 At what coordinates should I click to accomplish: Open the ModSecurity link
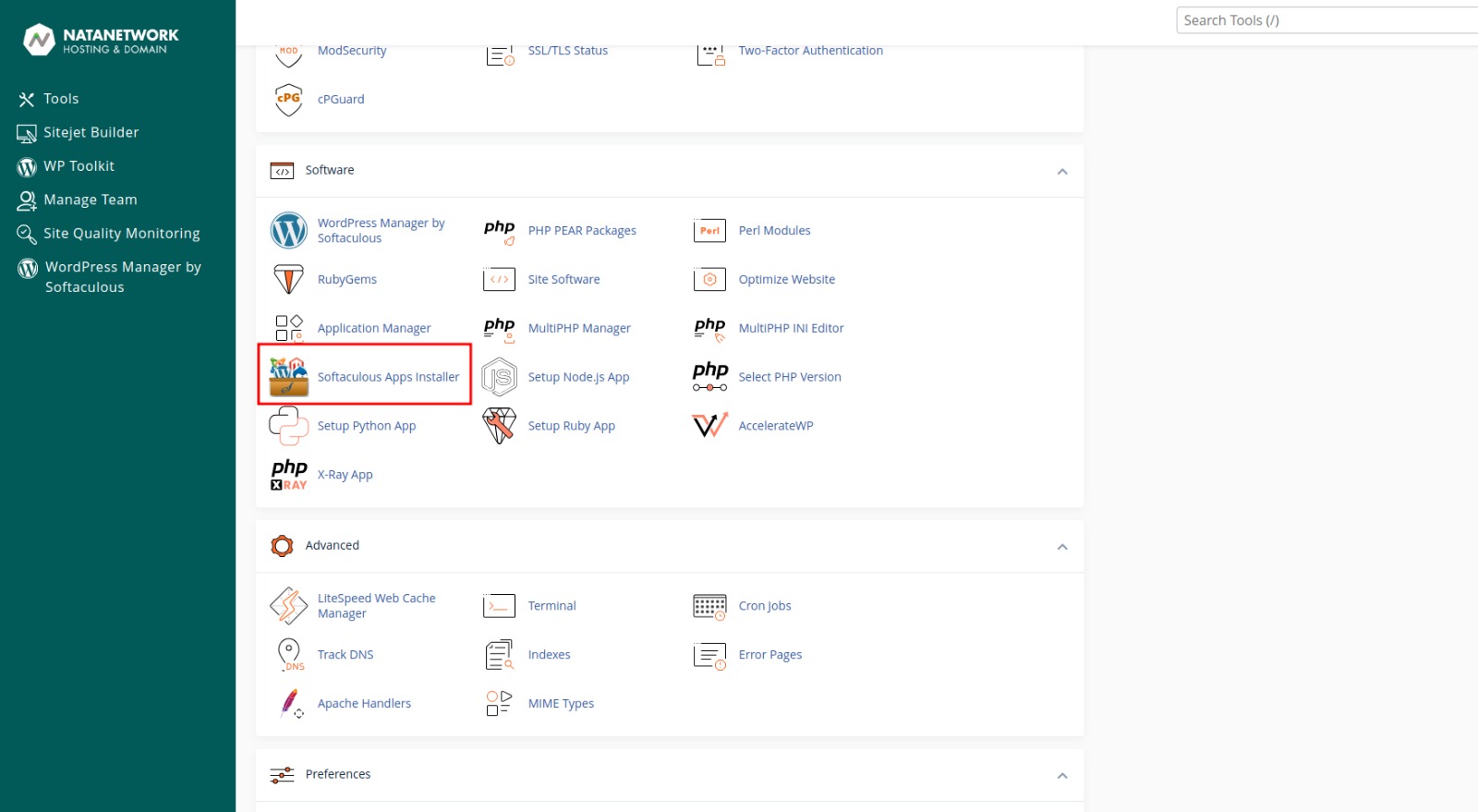pyautogui.click(x=352, y=51)
